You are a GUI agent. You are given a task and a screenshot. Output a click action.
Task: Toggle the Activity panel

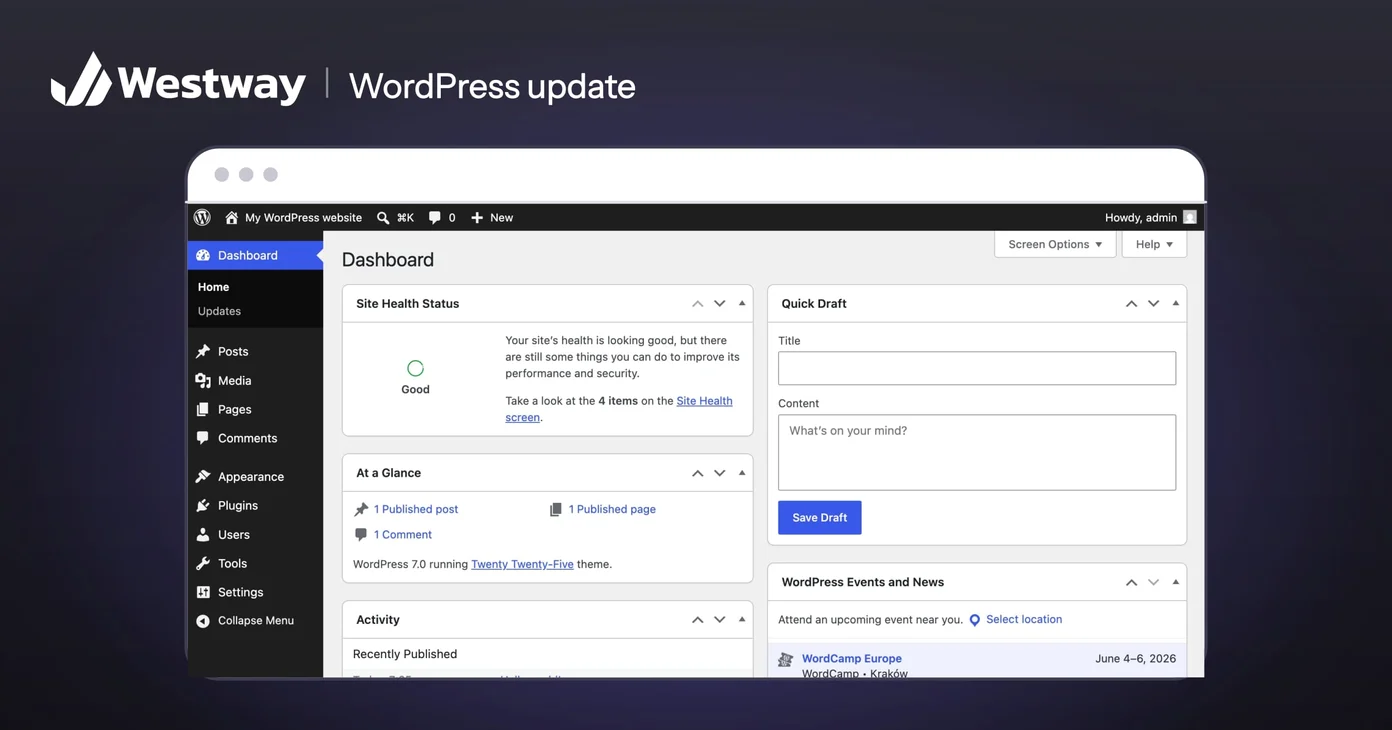[742, 619]
